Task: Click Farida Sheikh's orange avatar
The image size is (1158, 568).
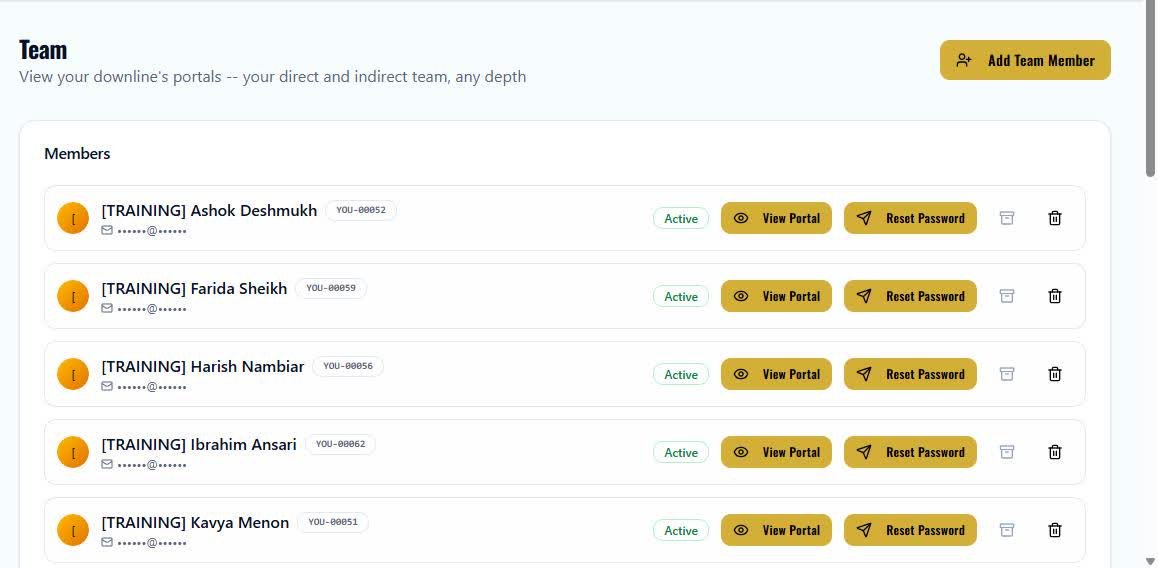Action: coord(73,296)
